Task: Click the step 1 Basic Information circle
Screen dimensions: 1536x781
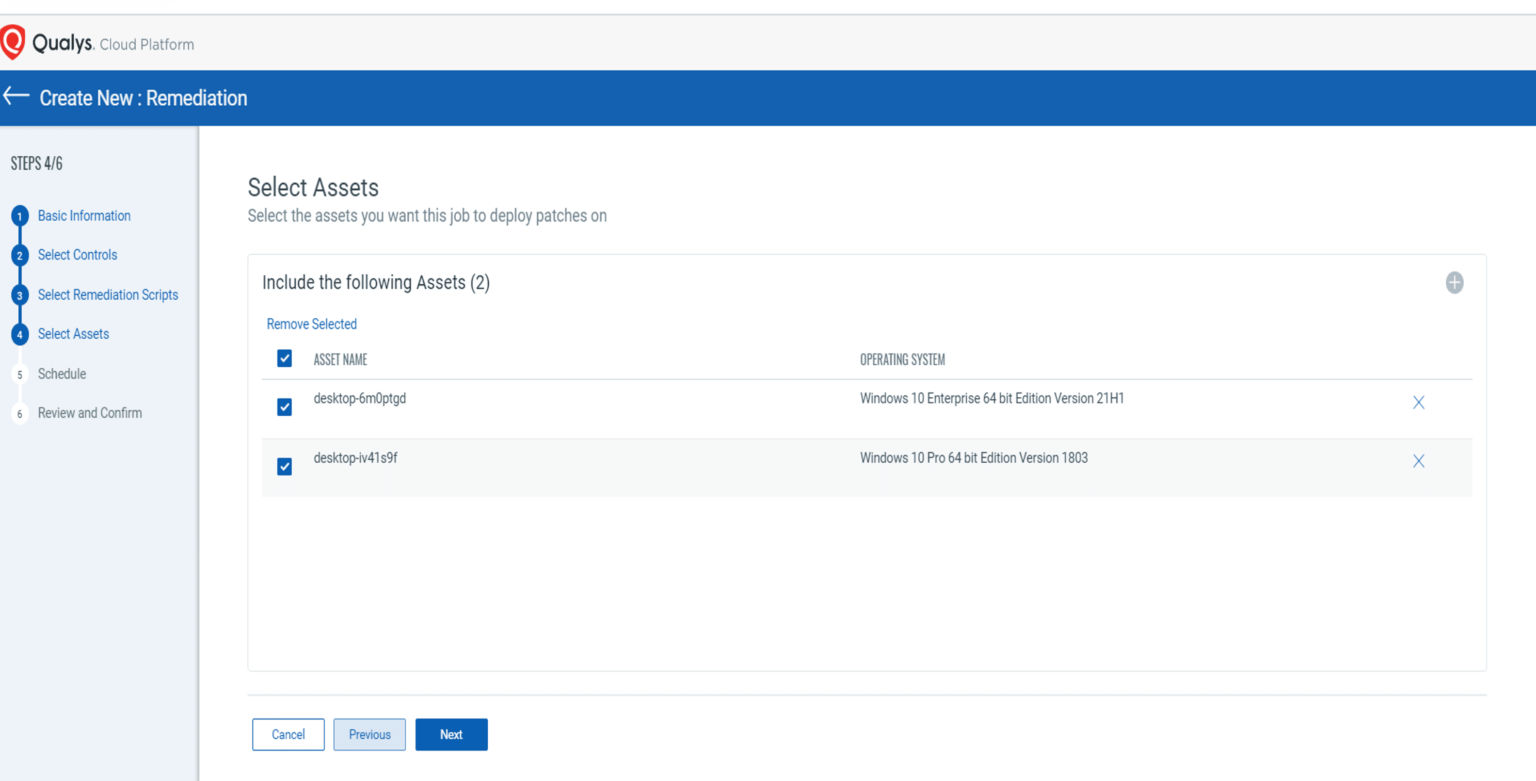Action: [x=19, y=215]
